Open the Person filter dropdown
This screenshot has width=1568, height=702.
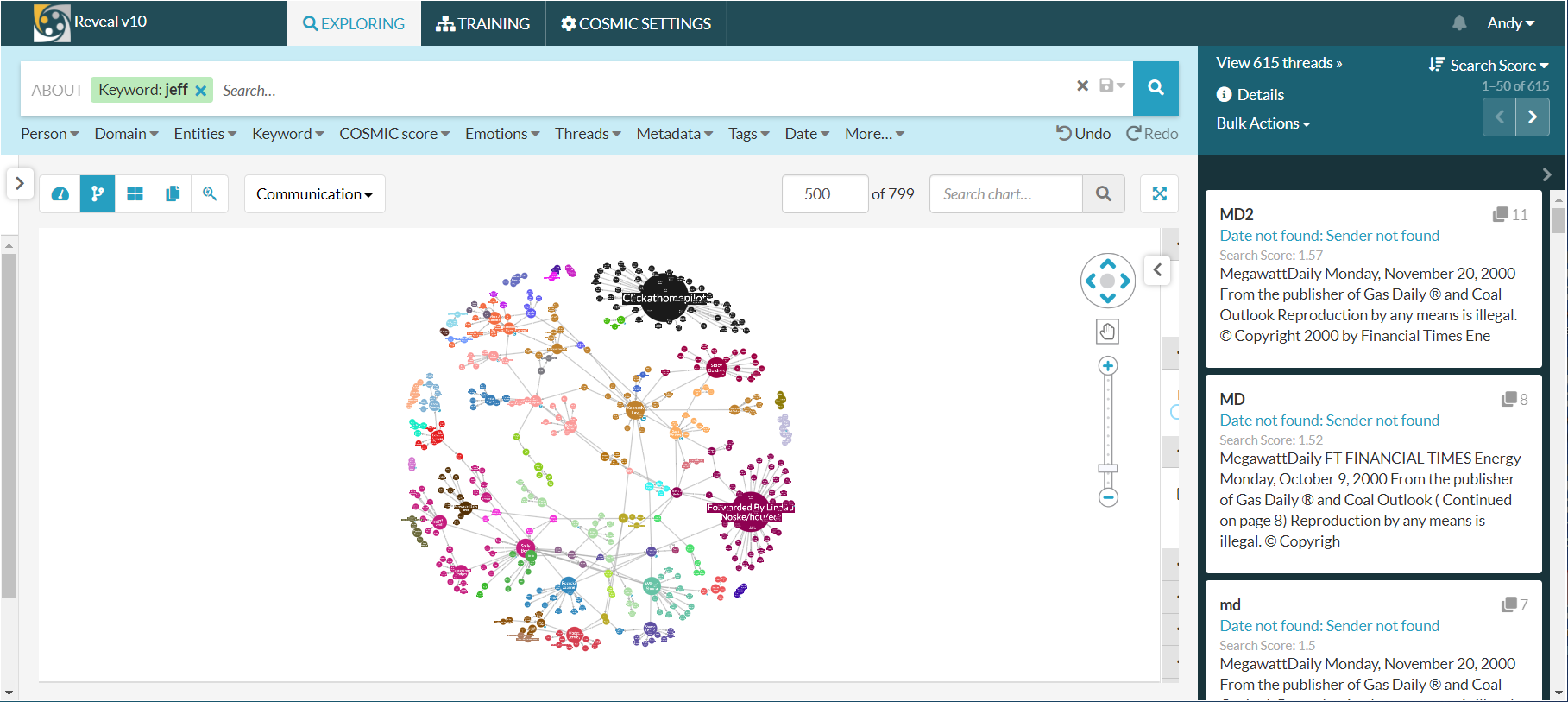tap(50, 134)
